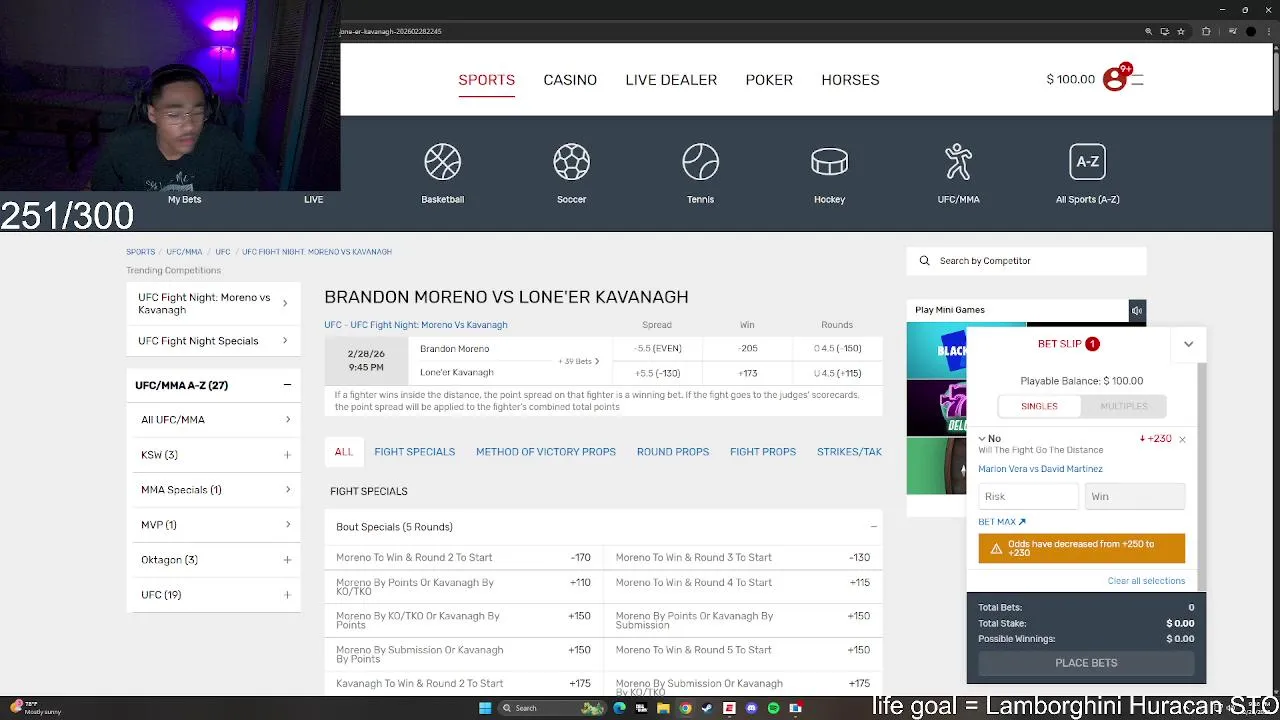Click Lone'er Kavanagh win odds +173
The image size is (1280, 720).
747,373
